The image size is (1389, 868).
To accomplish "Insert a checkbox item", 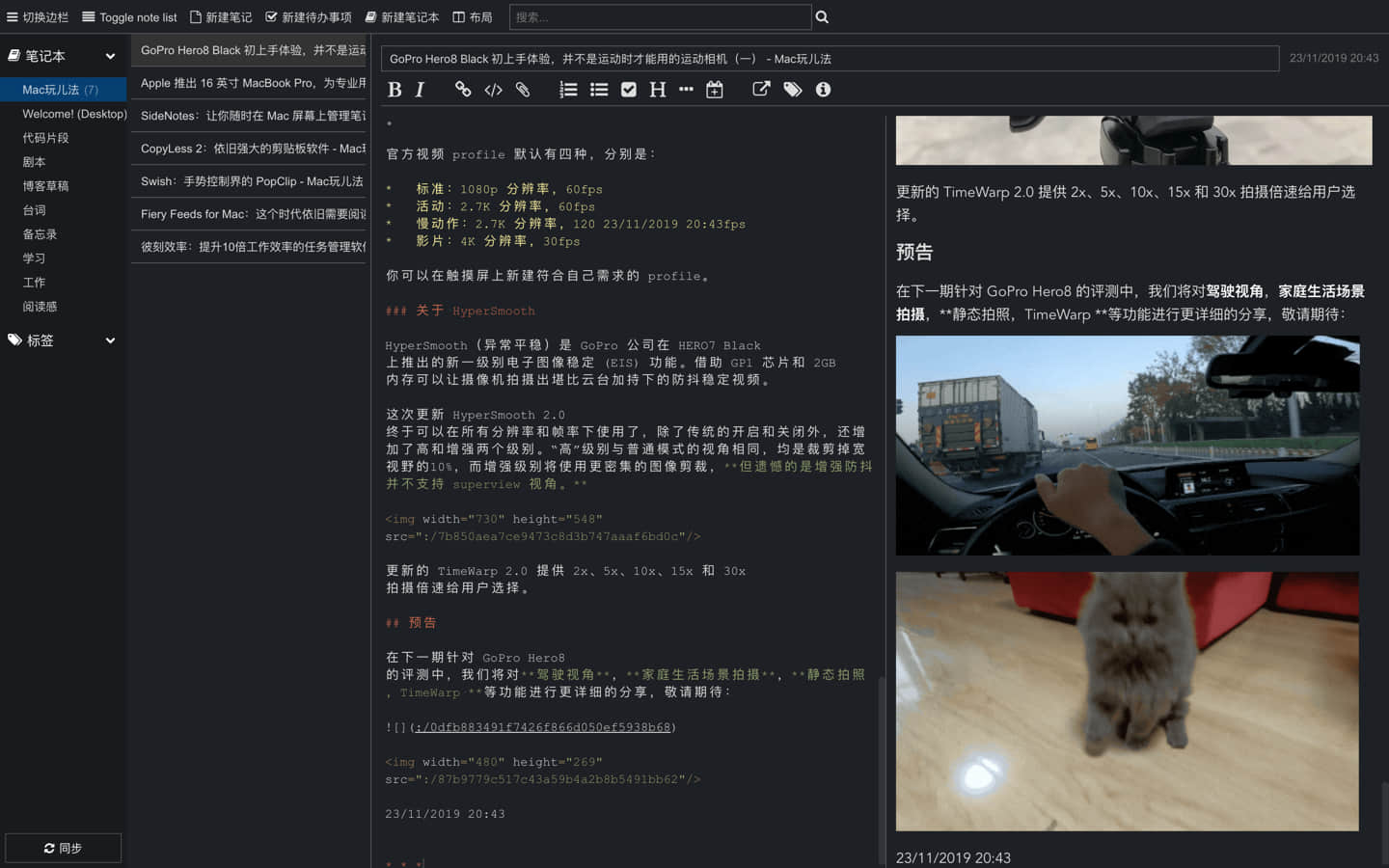I will (x=629, y=90).
